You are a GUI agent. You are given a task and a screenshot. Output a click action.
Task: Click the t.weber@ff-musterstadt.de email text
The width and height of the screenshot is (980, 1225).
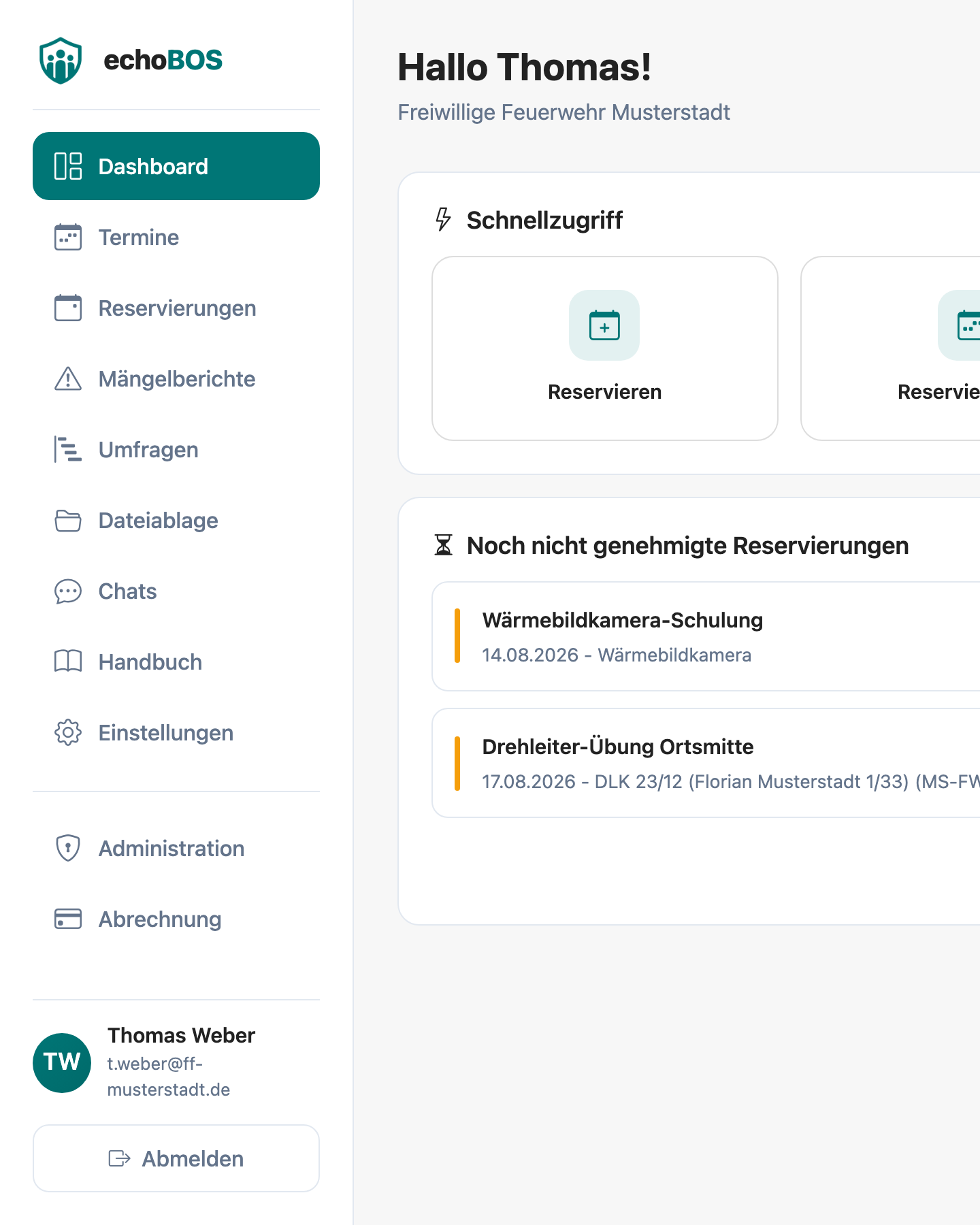(x=169, y=1077)
